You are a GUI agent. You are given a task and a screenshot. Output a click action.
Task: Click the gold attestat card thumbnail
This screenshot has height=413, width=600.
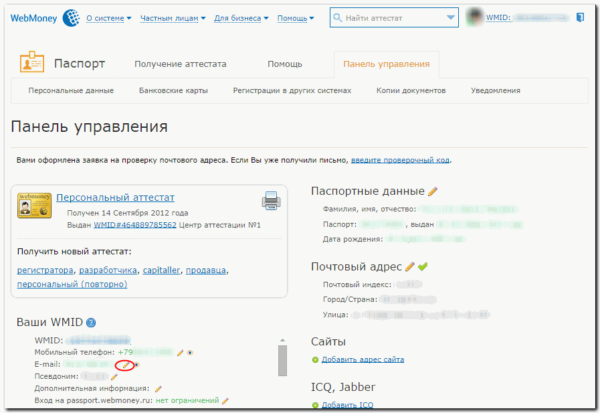pyautogui.click(x=34, y=206)
